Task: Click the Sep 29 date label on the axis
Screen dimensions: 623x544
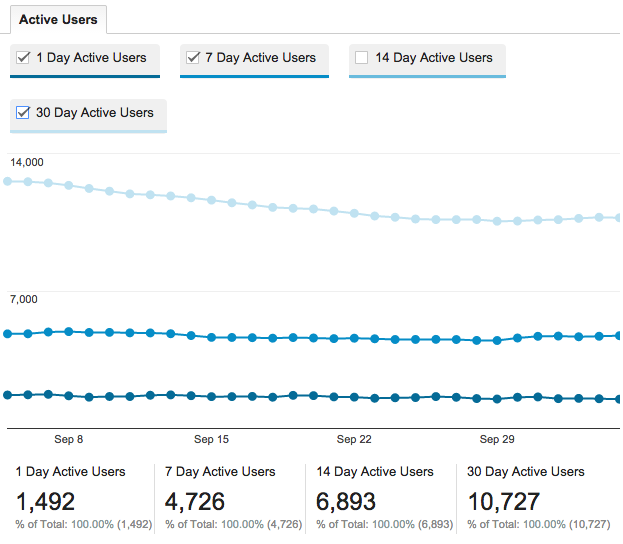Action: click(497, 439)
